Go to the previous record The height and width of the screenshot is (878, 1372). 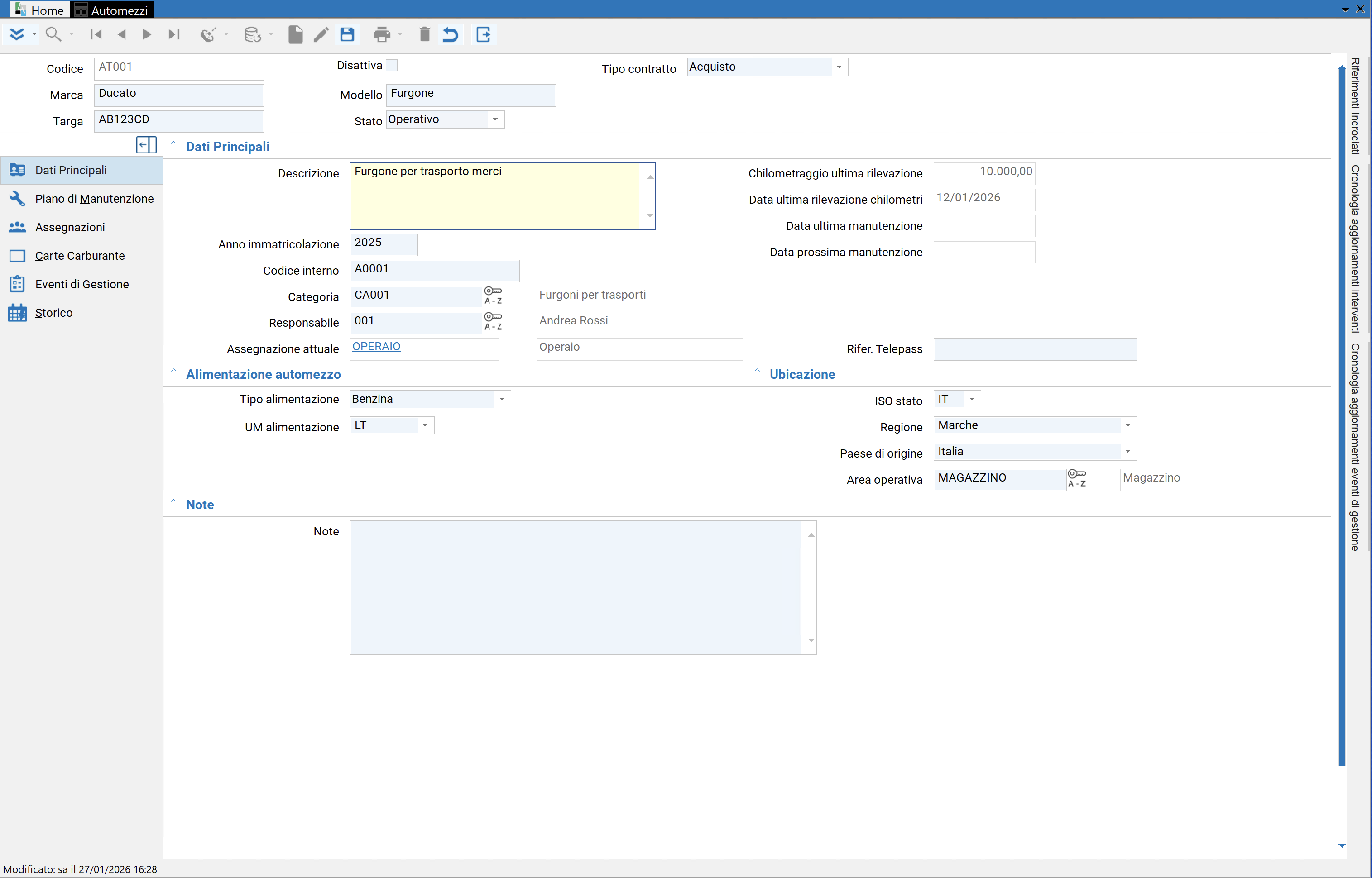pyautogui.click(x=121, y=34)
